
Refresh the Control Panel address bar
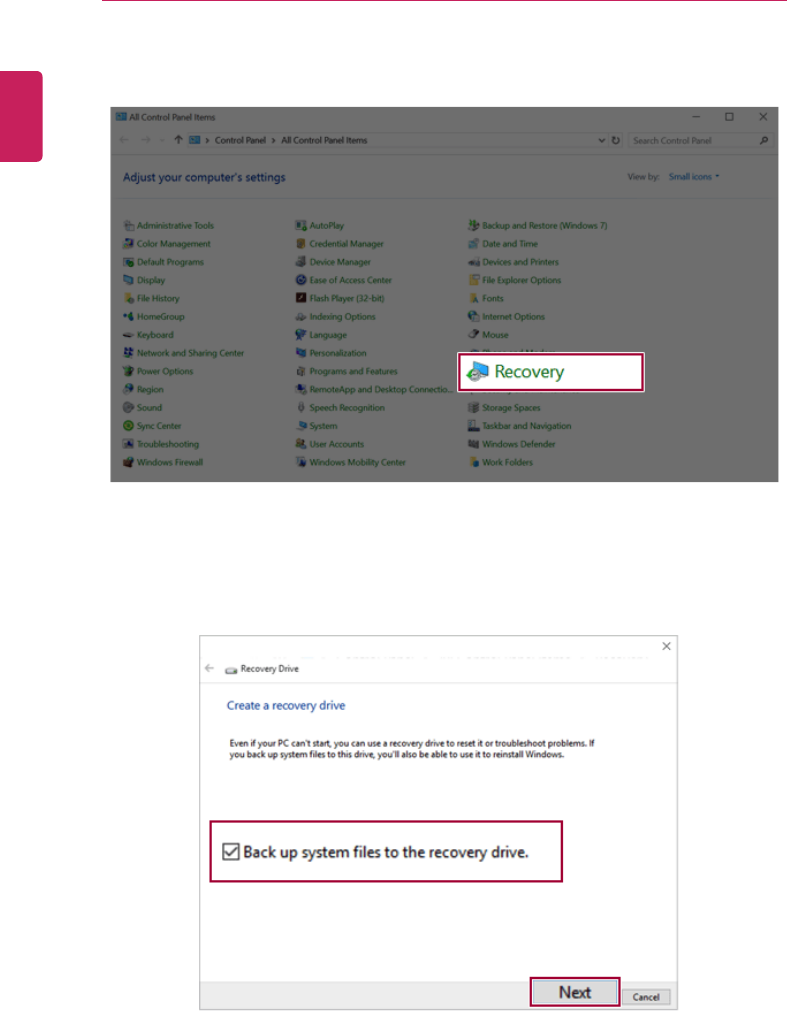tap(616, 140)
